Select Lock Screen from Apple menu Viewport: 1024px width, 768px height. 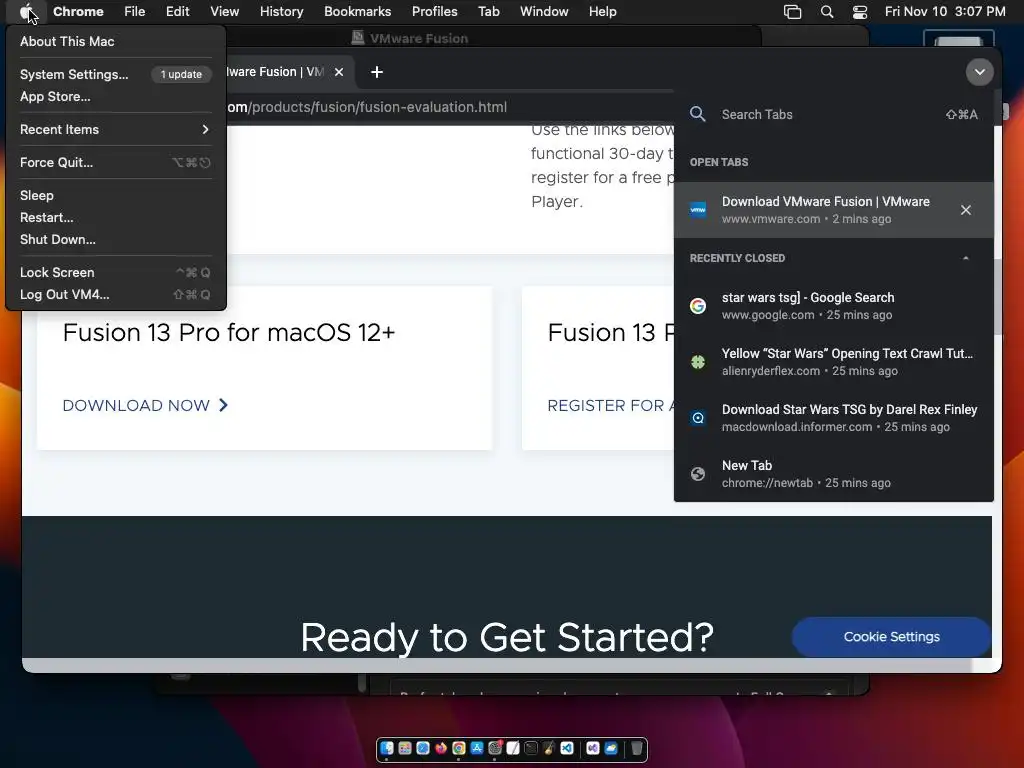pos(115,272)
